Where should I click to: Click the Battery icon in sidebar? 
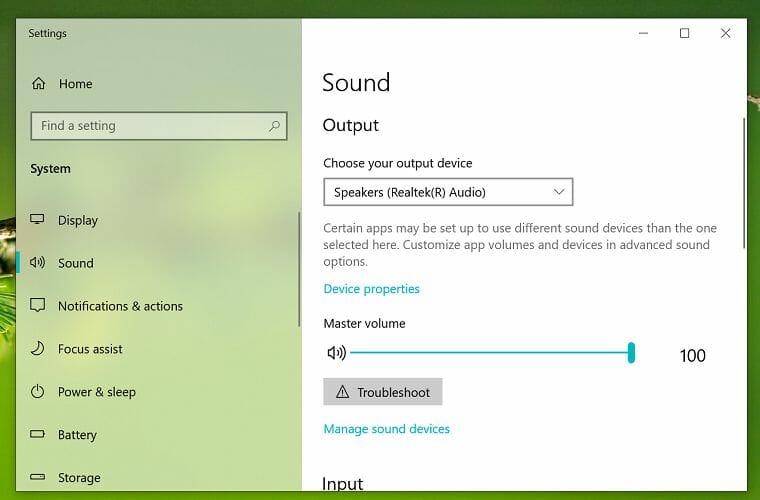click(37, 434)
